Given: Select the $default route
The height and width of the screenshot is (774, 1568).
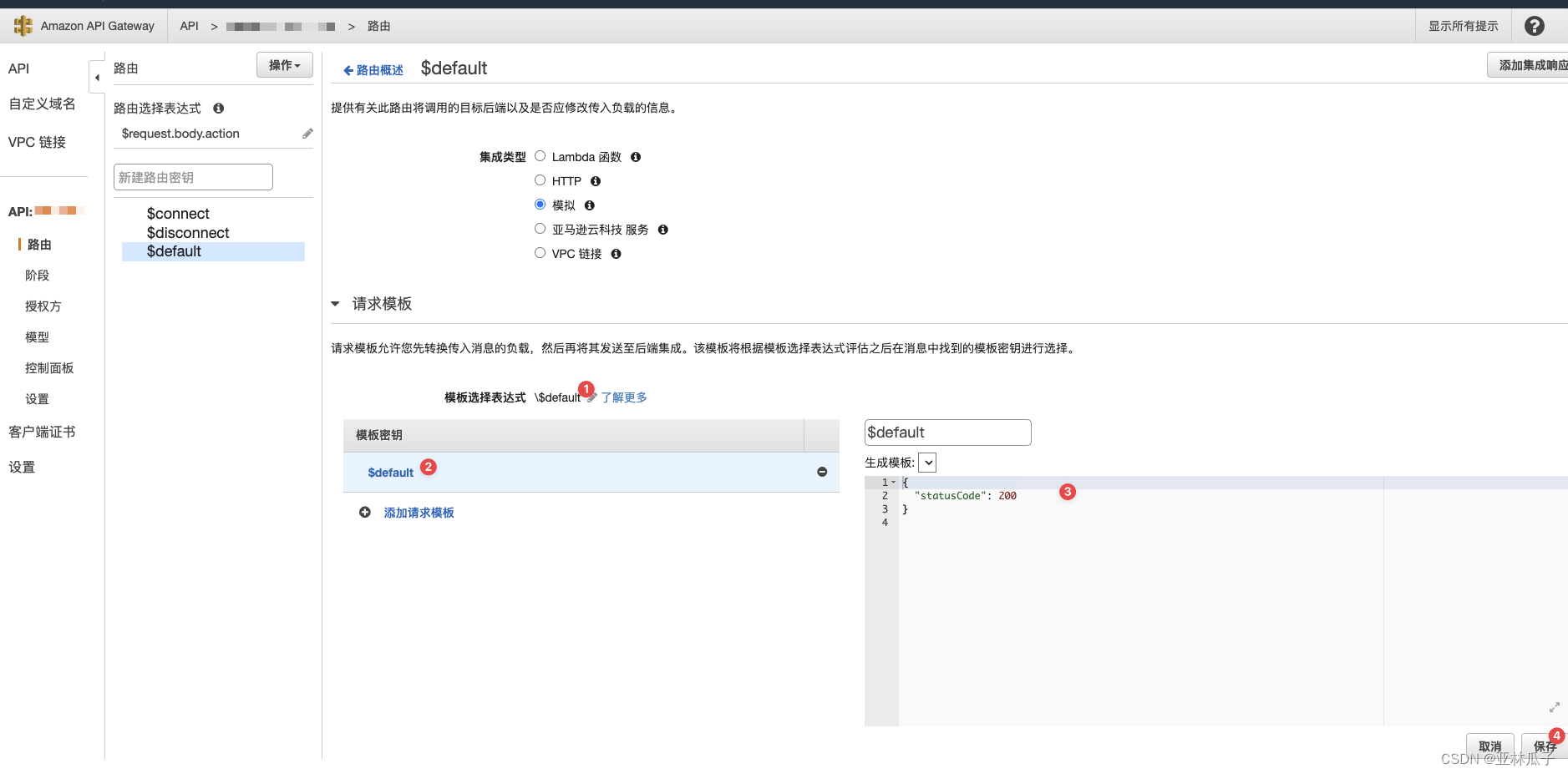Looking at the screenshot, I should pos(213,252).
